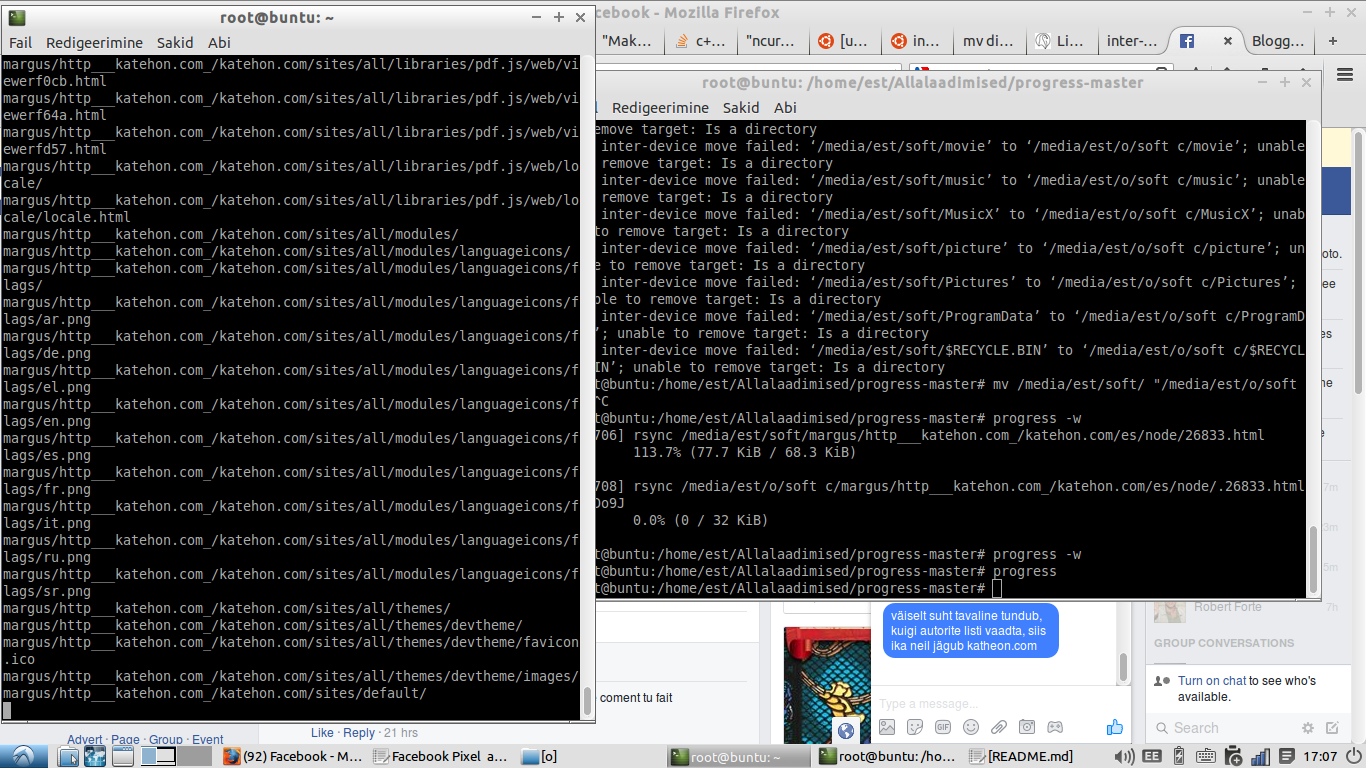Screen dimensions: 1366x768
Task: Open the system start menu
Action: (x=22, y=756)
